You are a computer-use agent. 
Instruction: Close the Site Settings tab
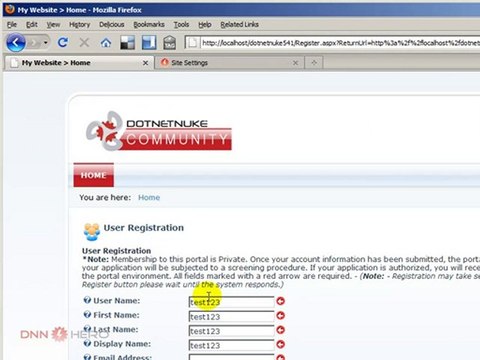coord(295,63)
